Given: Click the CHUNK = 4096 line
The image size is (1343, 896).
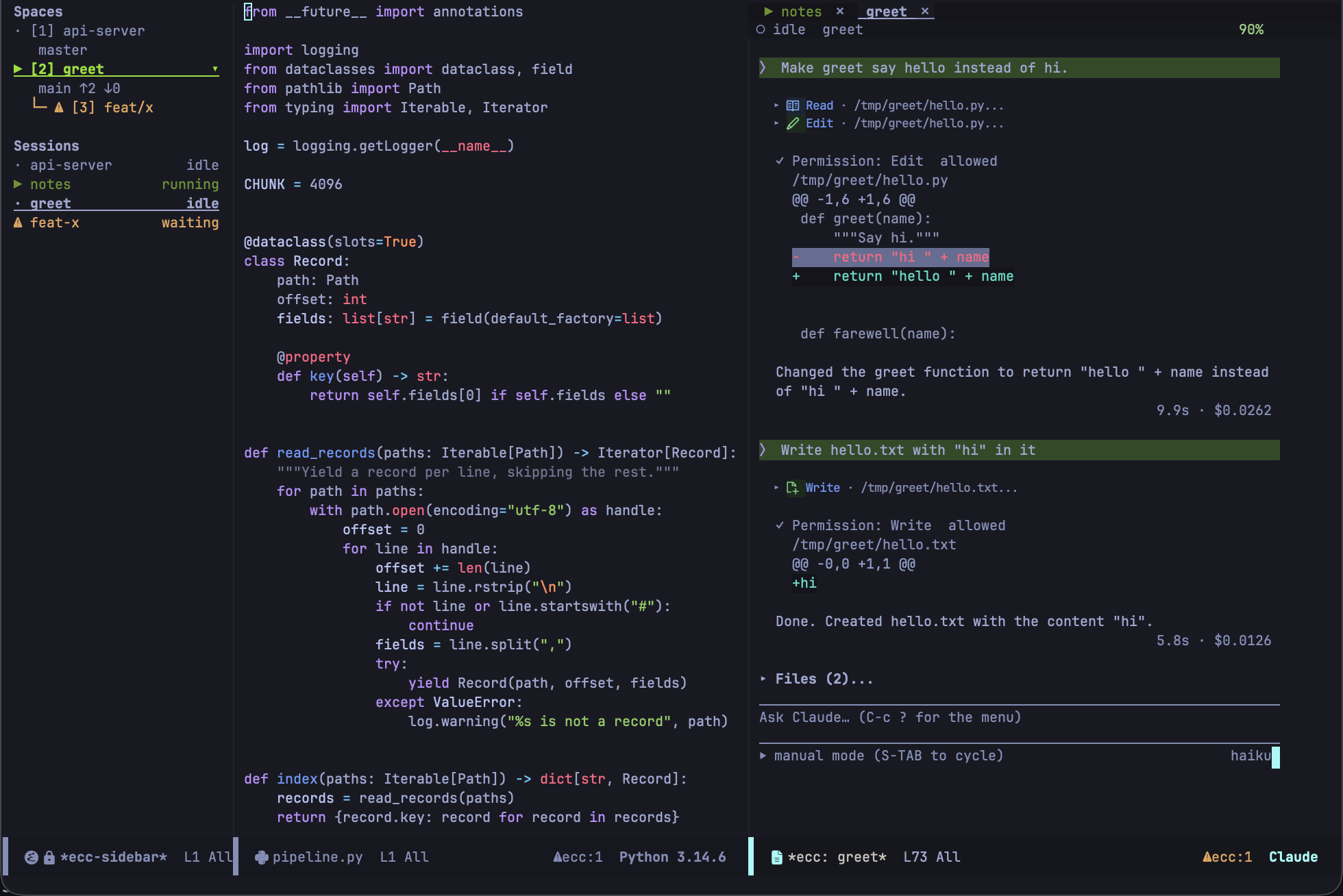Looking at the screenshot, I should [293, 184].
